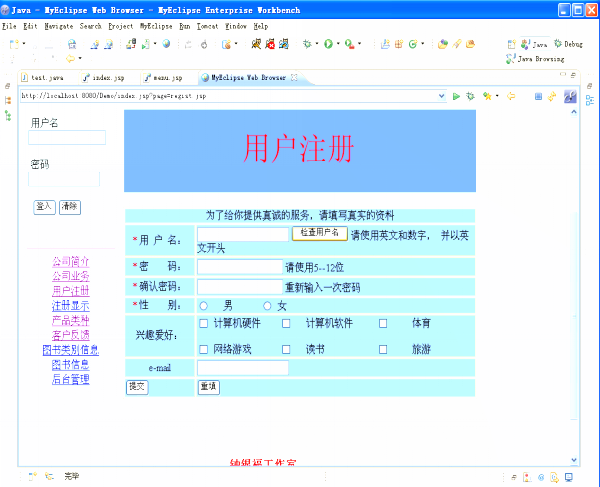Click the Debug bug icon in main toolbar
600x487 pixels.
[x=307, y=44]
